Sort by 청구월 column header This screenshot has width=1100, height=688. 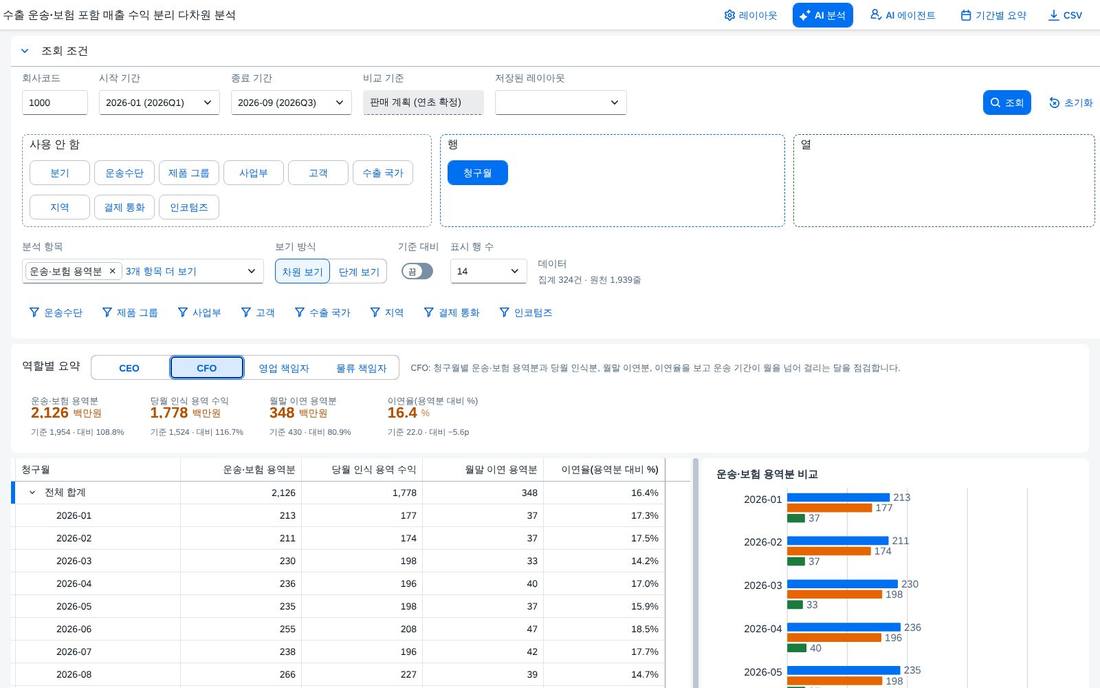pos(98,469)
